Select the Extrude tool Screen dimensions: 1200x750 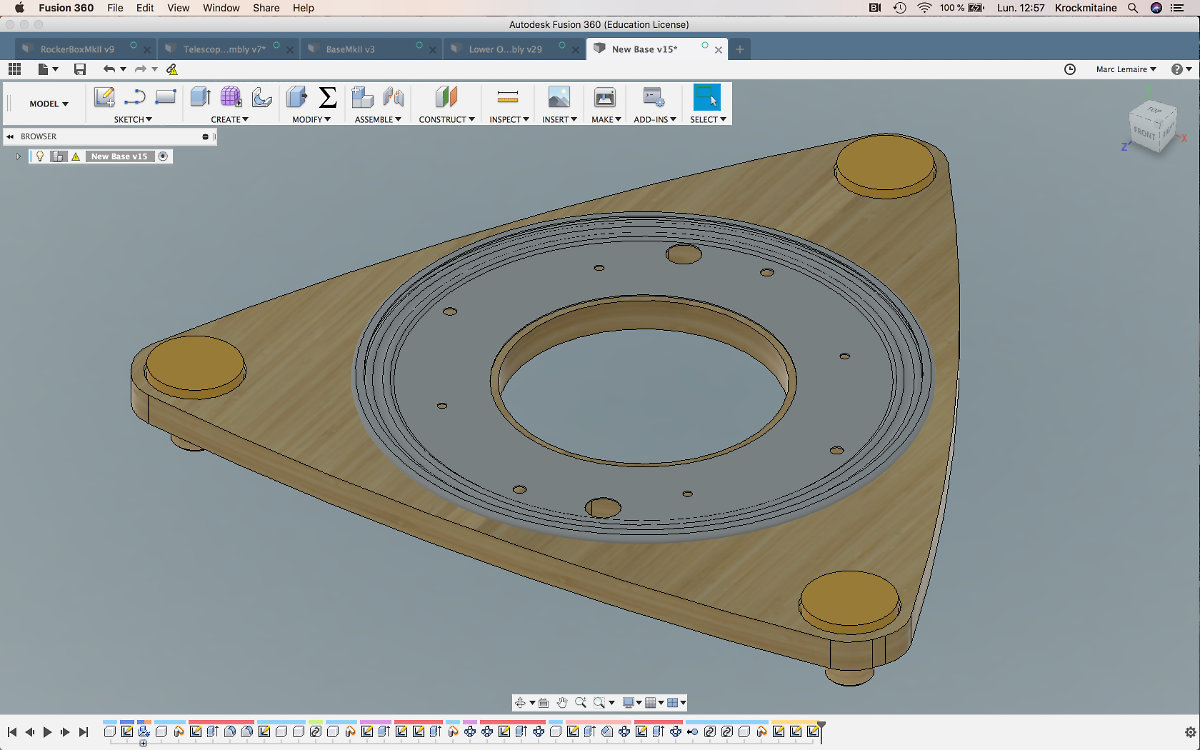point(200,97)
